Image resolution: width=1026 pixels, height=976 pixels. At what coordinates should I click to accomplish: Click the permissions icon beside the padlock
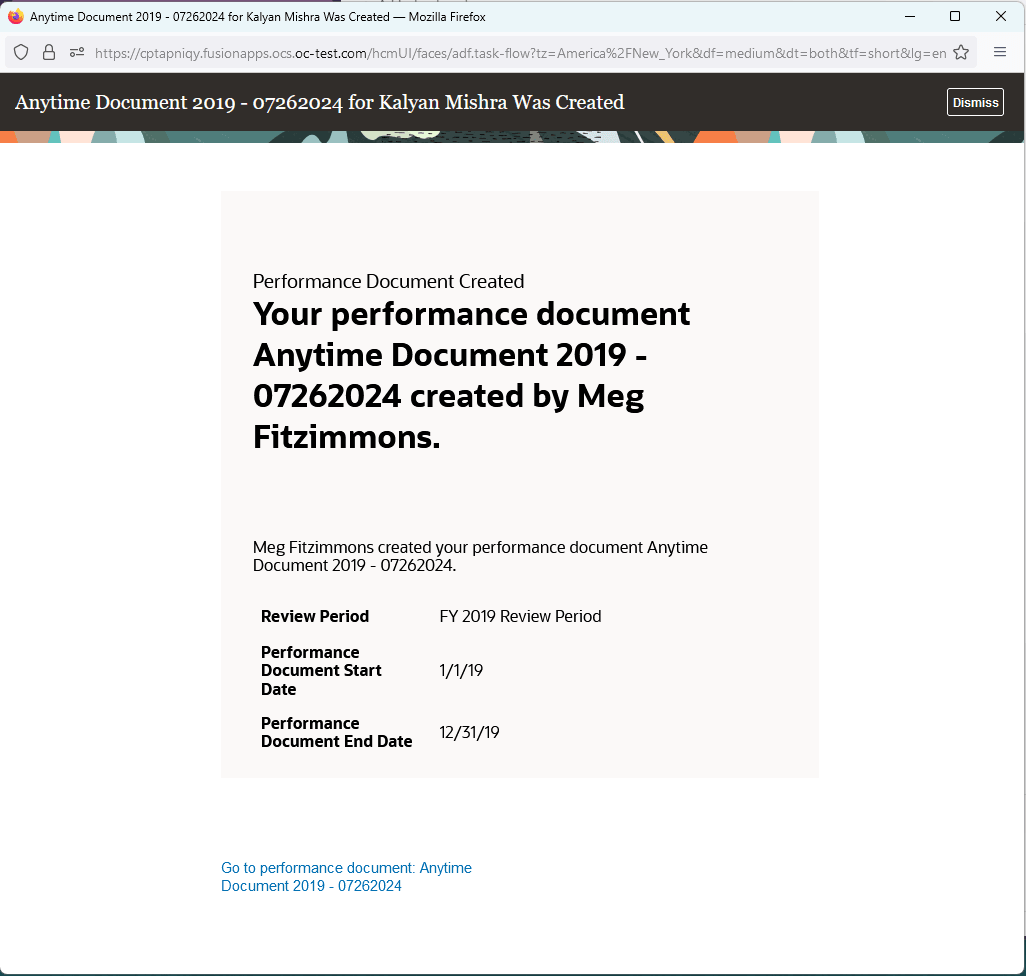coord(76,52)
